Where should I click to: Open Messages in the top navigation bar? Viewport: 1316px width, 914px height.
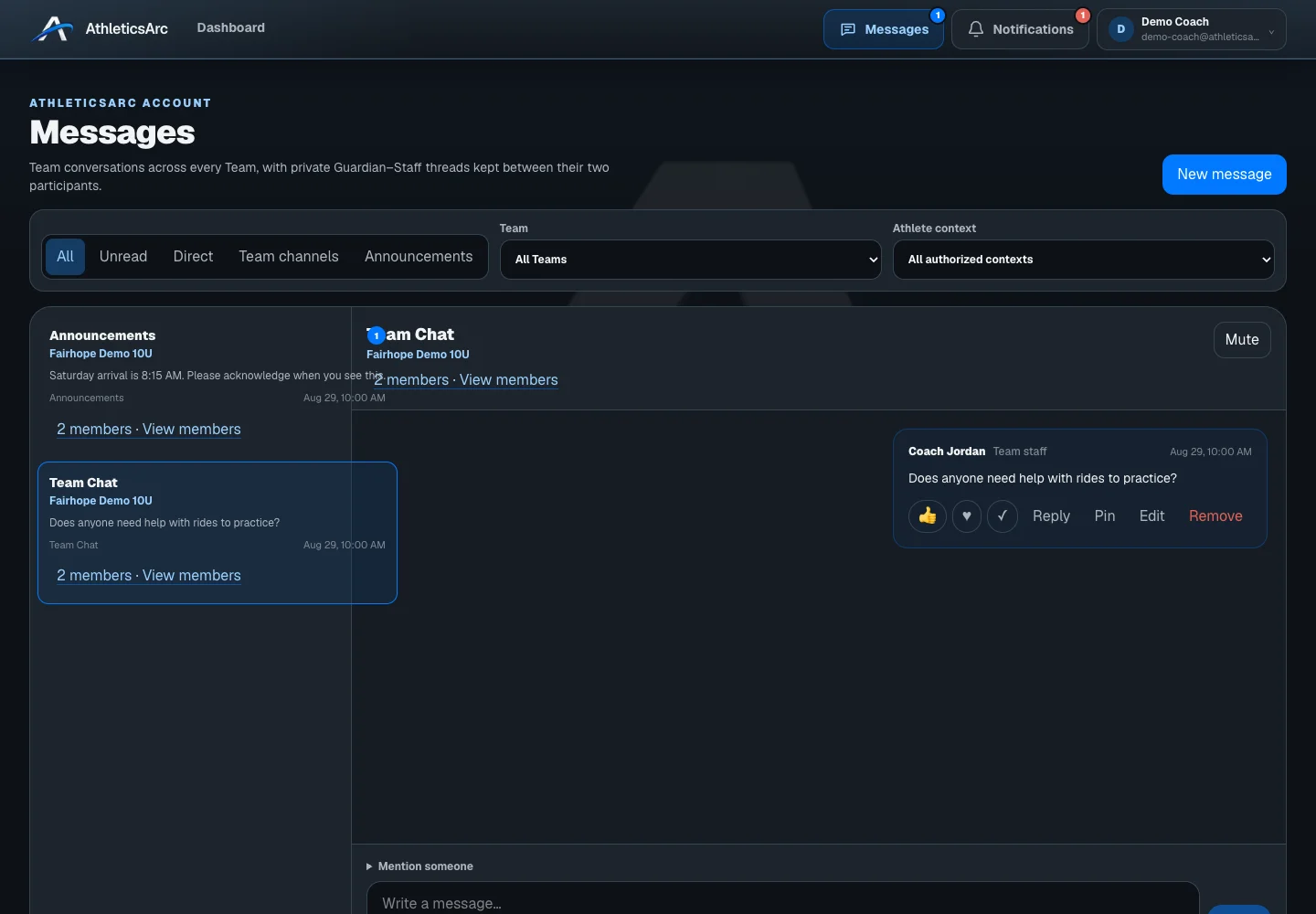884,29
